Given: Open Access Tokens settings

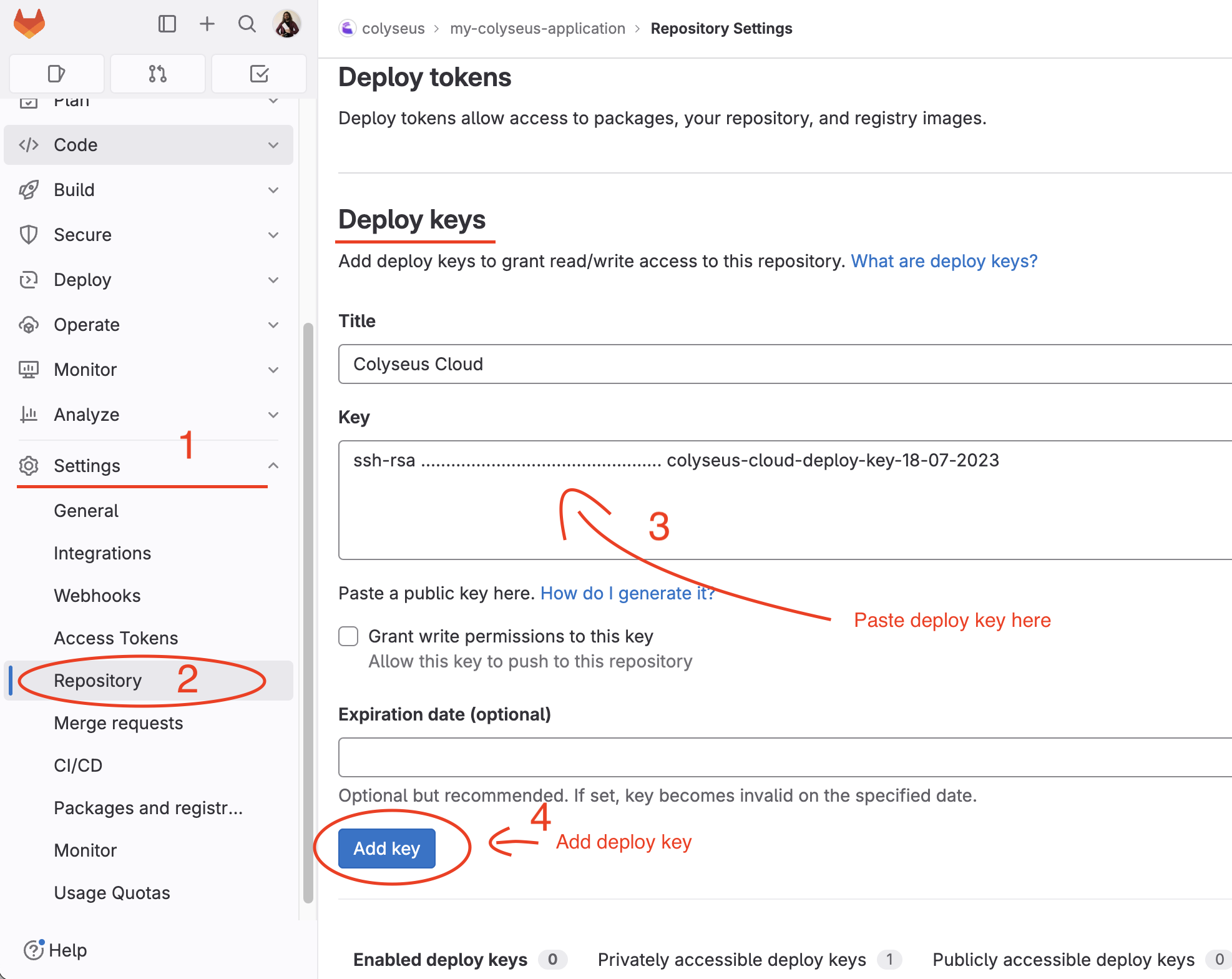Looking at the screenshot, I should tap(149, 638).
